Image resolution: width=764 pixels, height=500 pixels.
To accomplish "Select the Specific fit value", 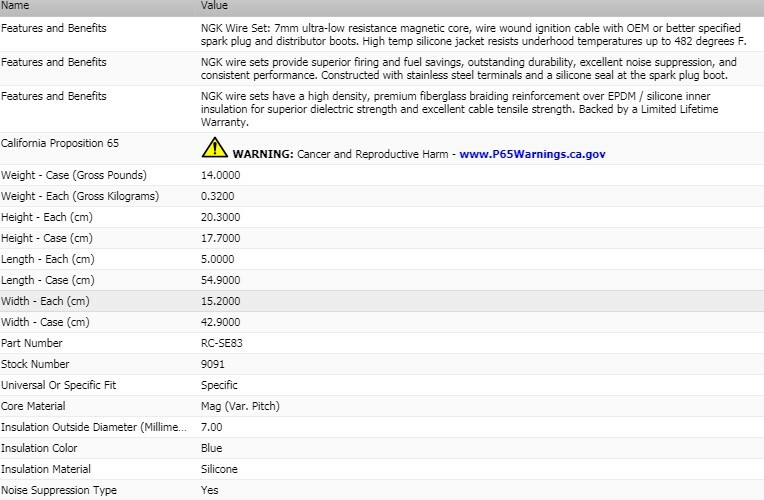I will click(x=219, y=385).
